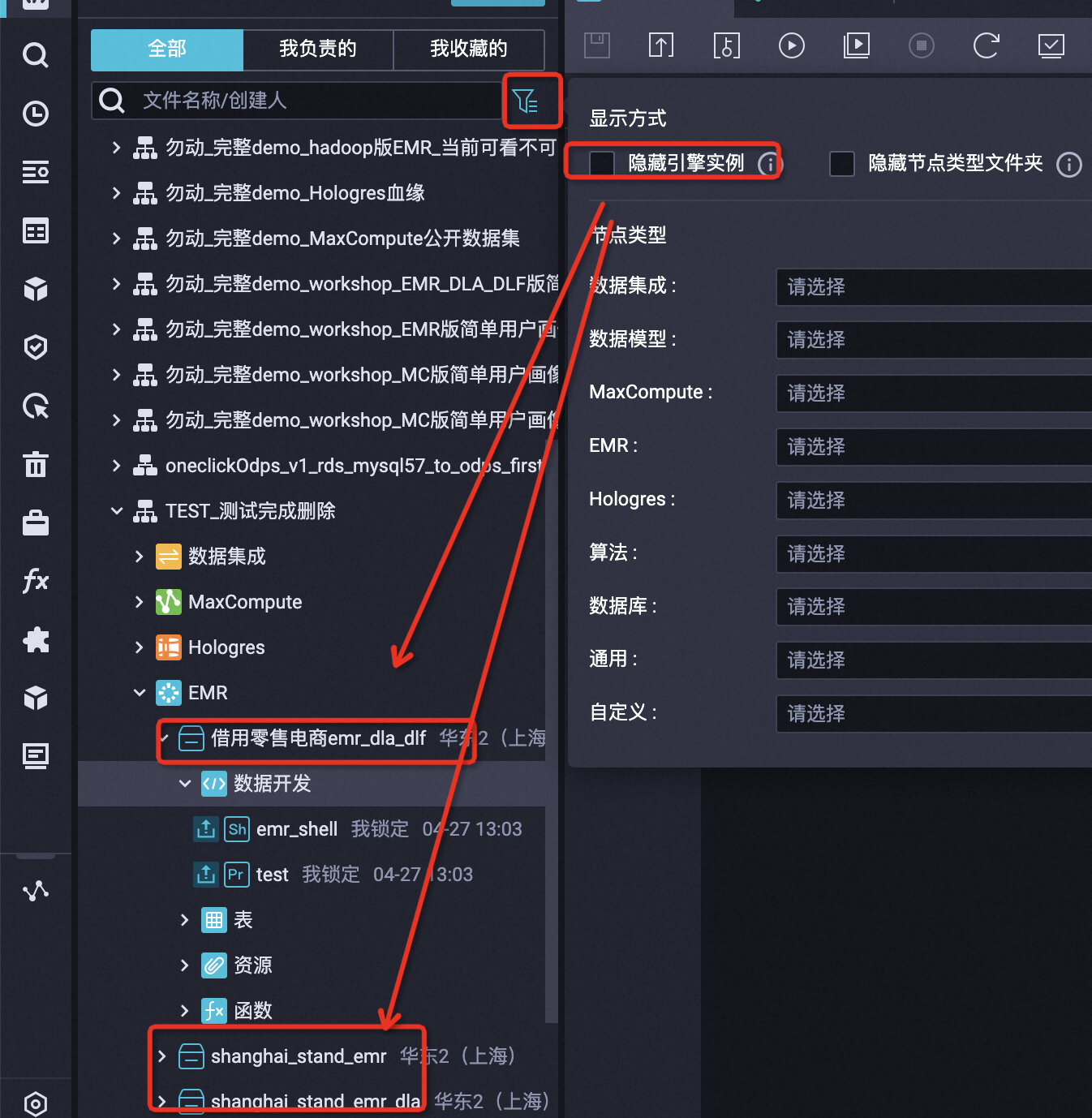Image resolution: width=1092 pixels, height=1118 pixels.
Task: Open the EMR node type dropdown
Action: pos(934,447)
